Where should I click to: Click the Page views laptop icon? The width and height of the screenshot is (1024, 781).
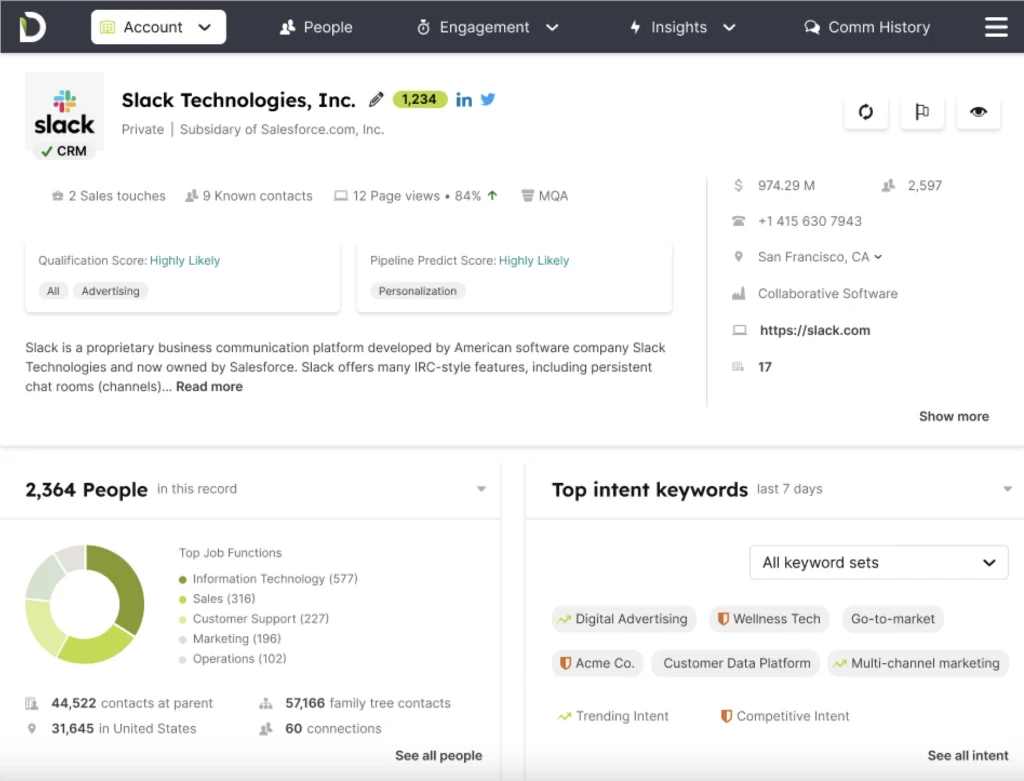(340, 196)
